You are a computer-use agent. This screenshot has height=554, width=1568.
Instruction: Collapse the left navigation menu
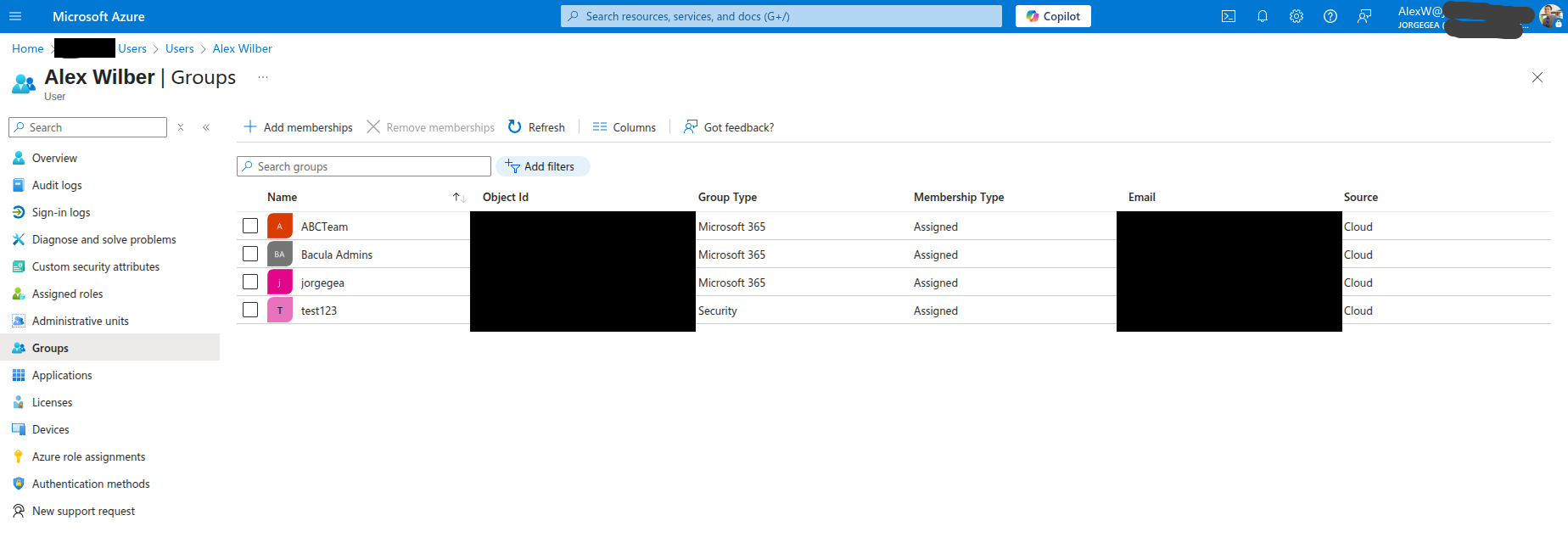click(206, 127)
